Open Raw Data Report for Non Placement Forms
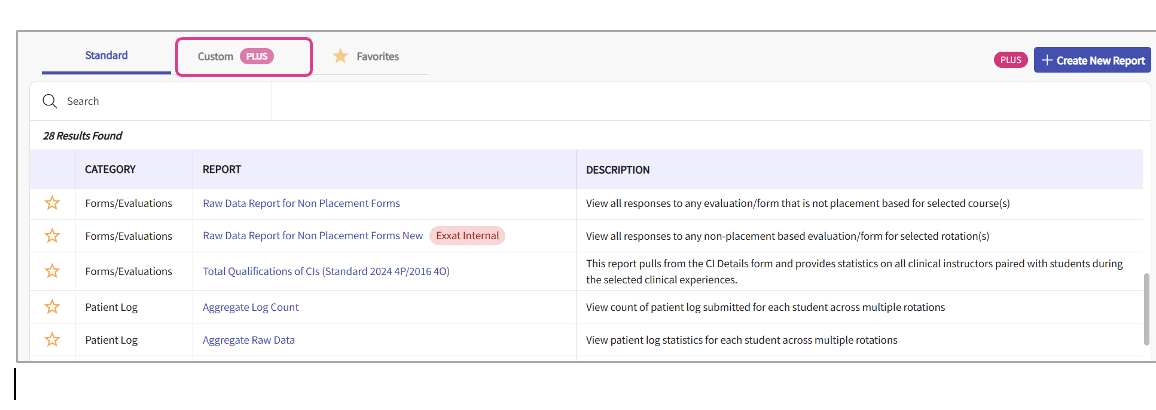Viewport: 1156px width, 410px height. click(301, 204)
